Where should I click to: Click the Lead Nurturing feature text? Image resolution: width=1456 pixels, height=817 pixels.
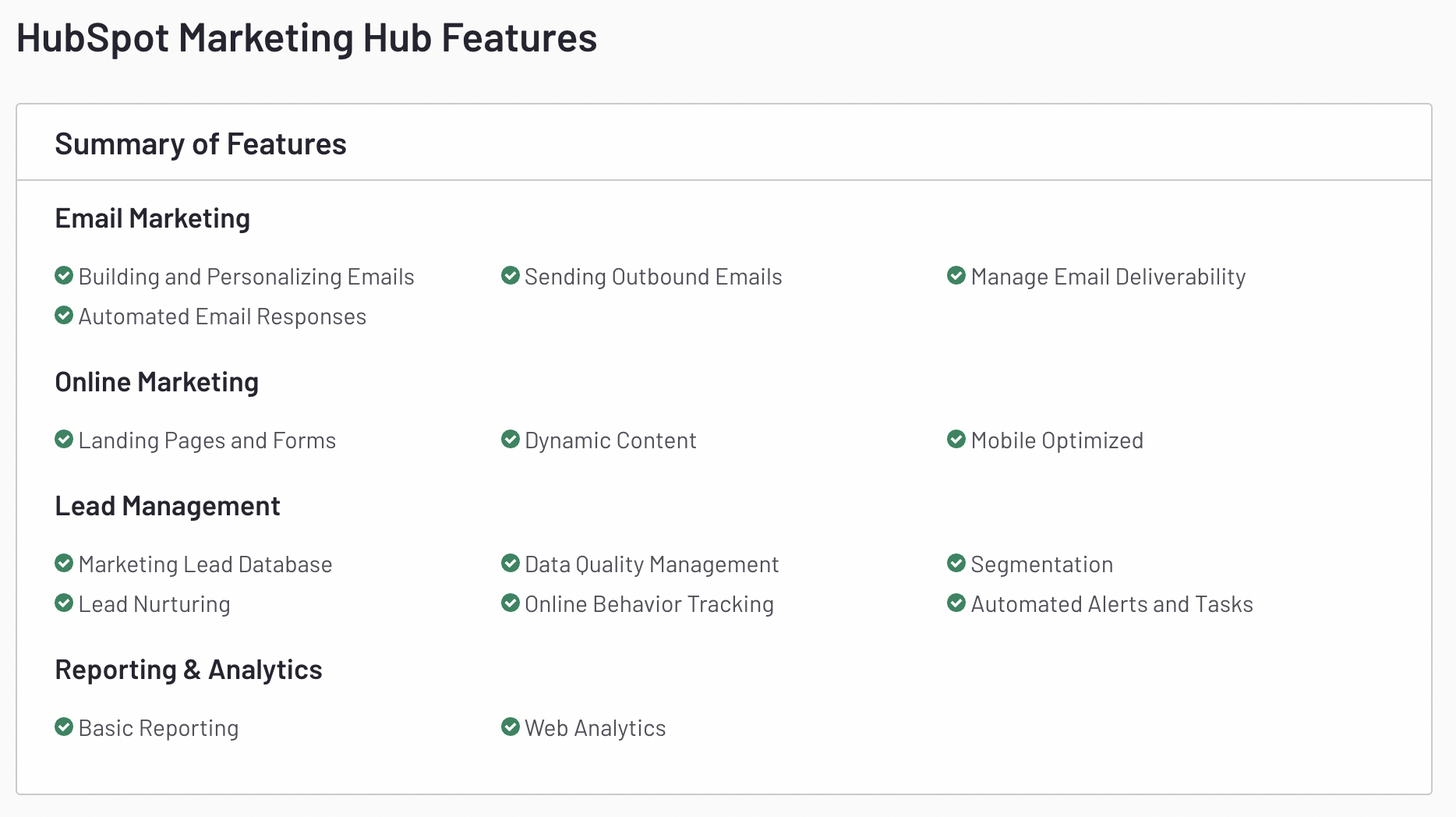pos(154,604)
